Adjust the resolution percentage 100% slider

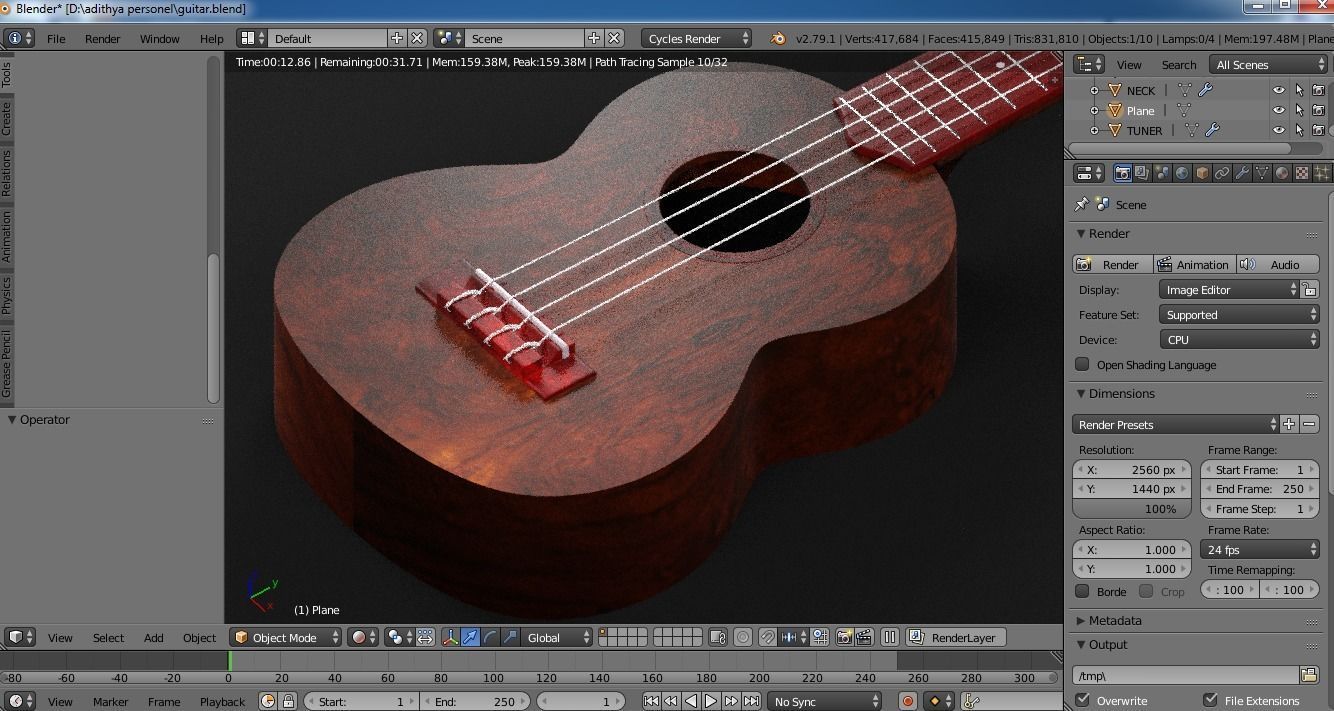pyautogui.click(x=1132, y=508)
